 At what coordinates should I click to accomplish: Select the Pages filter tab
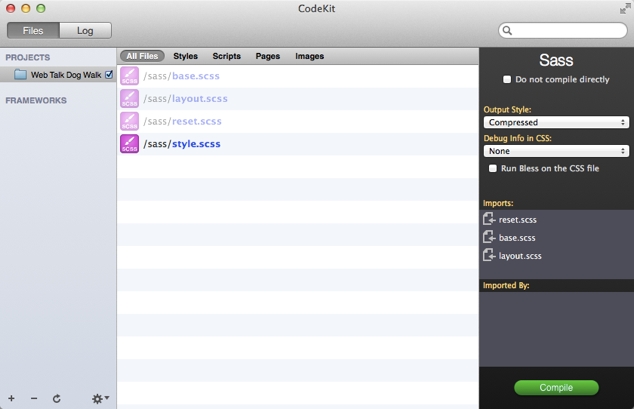point(268,56)
